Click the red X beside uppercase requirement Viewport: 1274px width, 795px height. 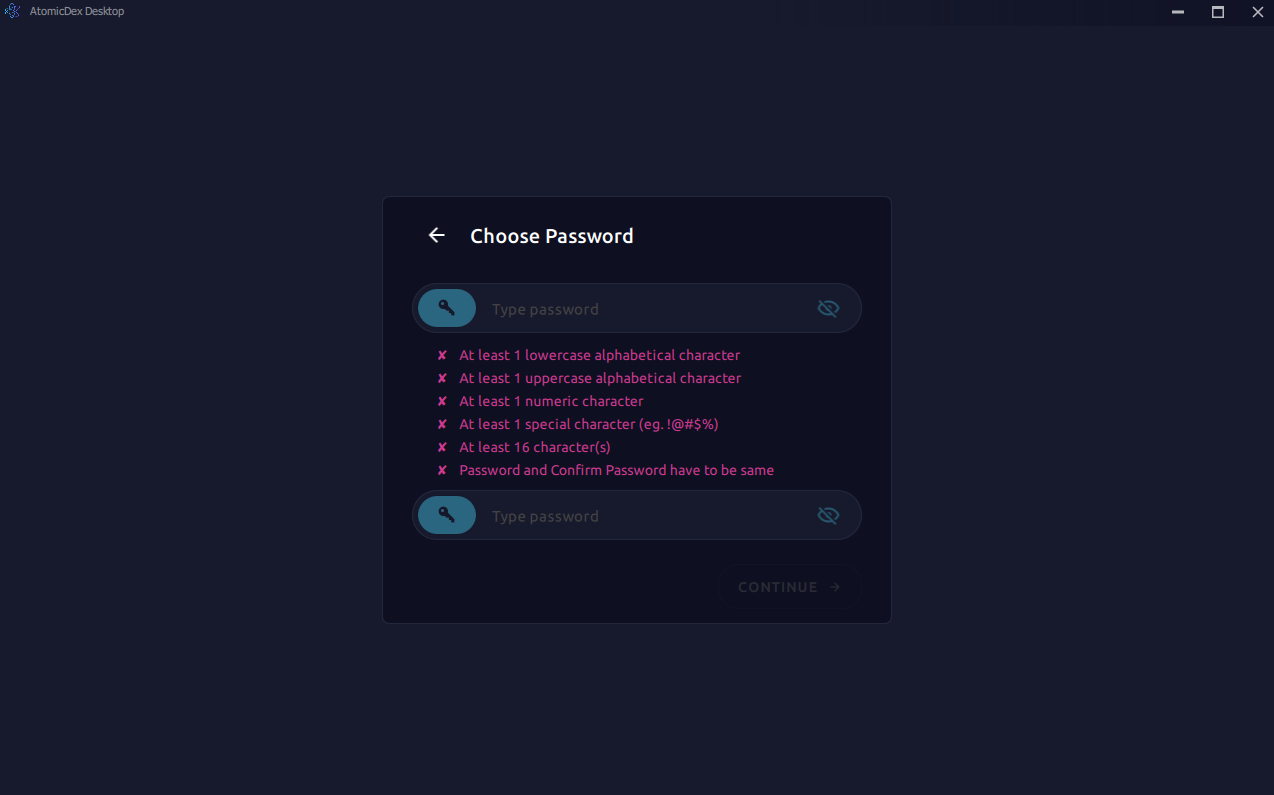pos(442,378)
